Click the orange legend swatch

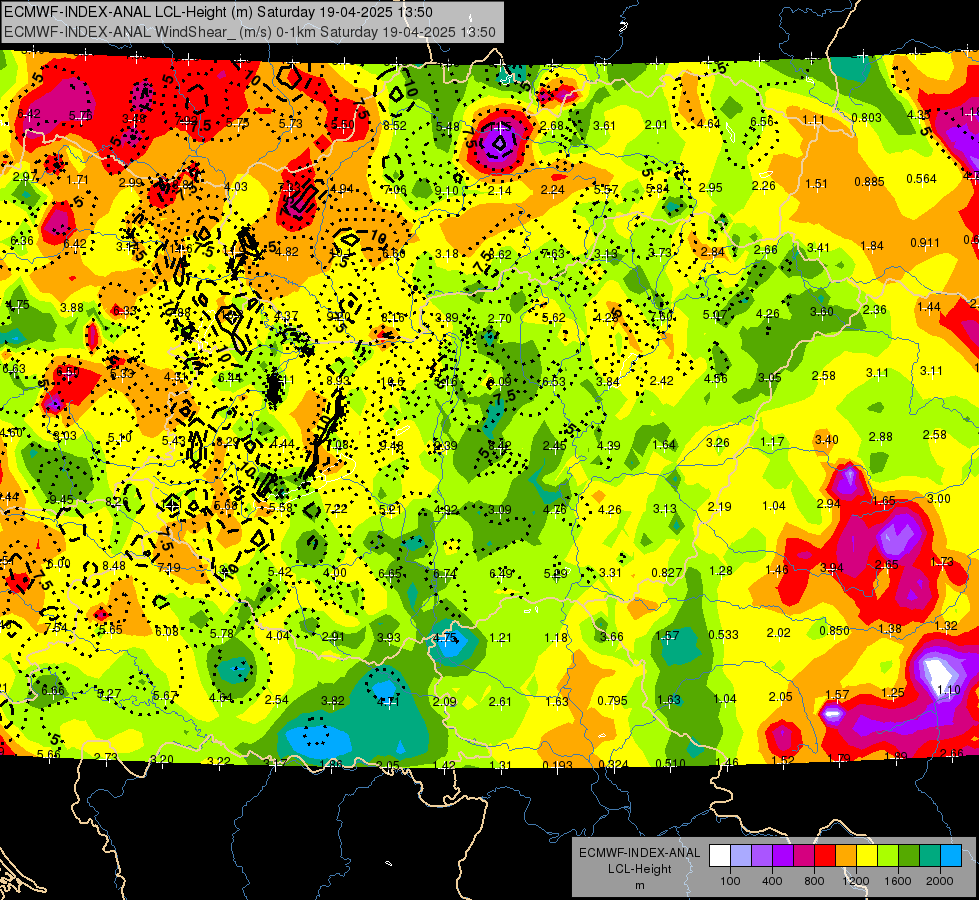(x=845, y=856)
